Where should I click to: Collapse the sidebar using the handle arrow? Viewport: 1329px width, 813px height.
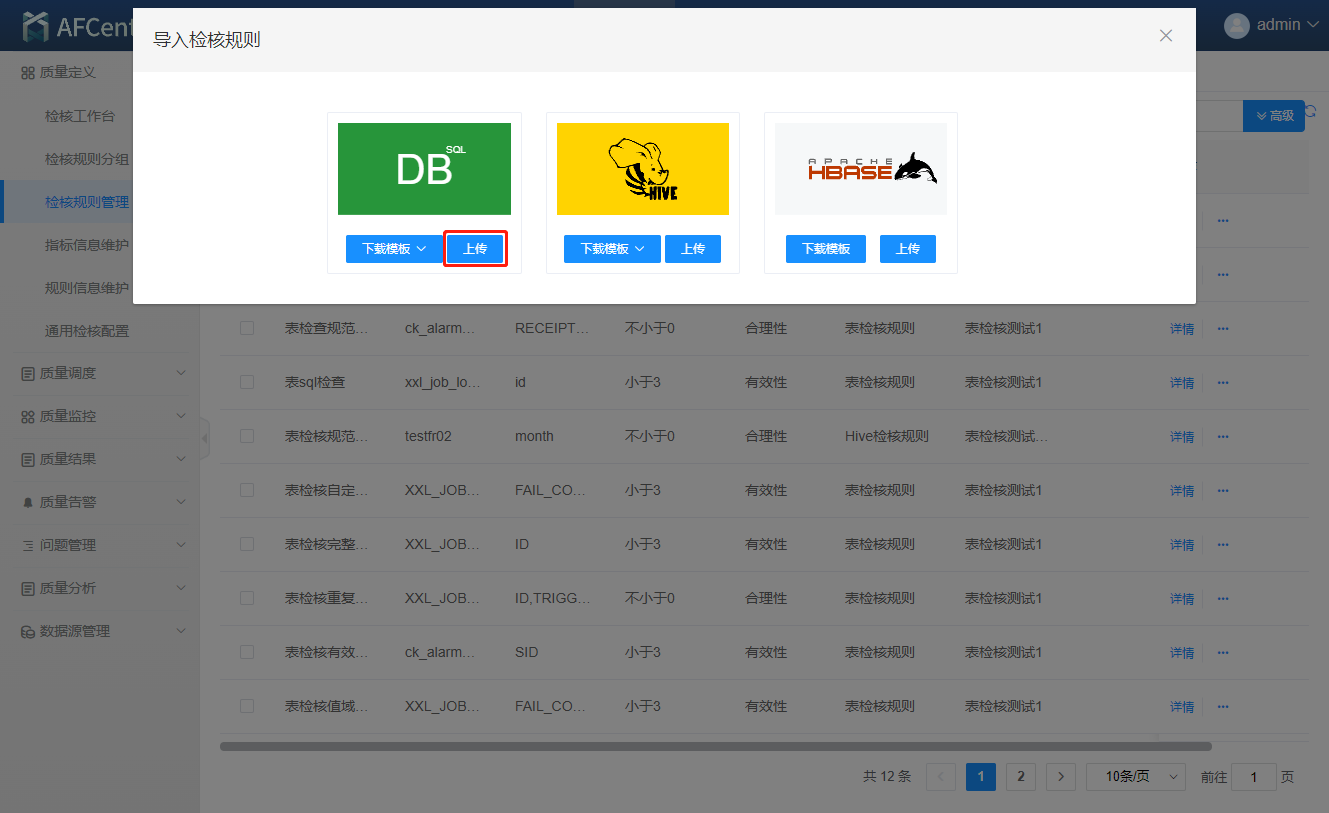click(x=205, y=438)
